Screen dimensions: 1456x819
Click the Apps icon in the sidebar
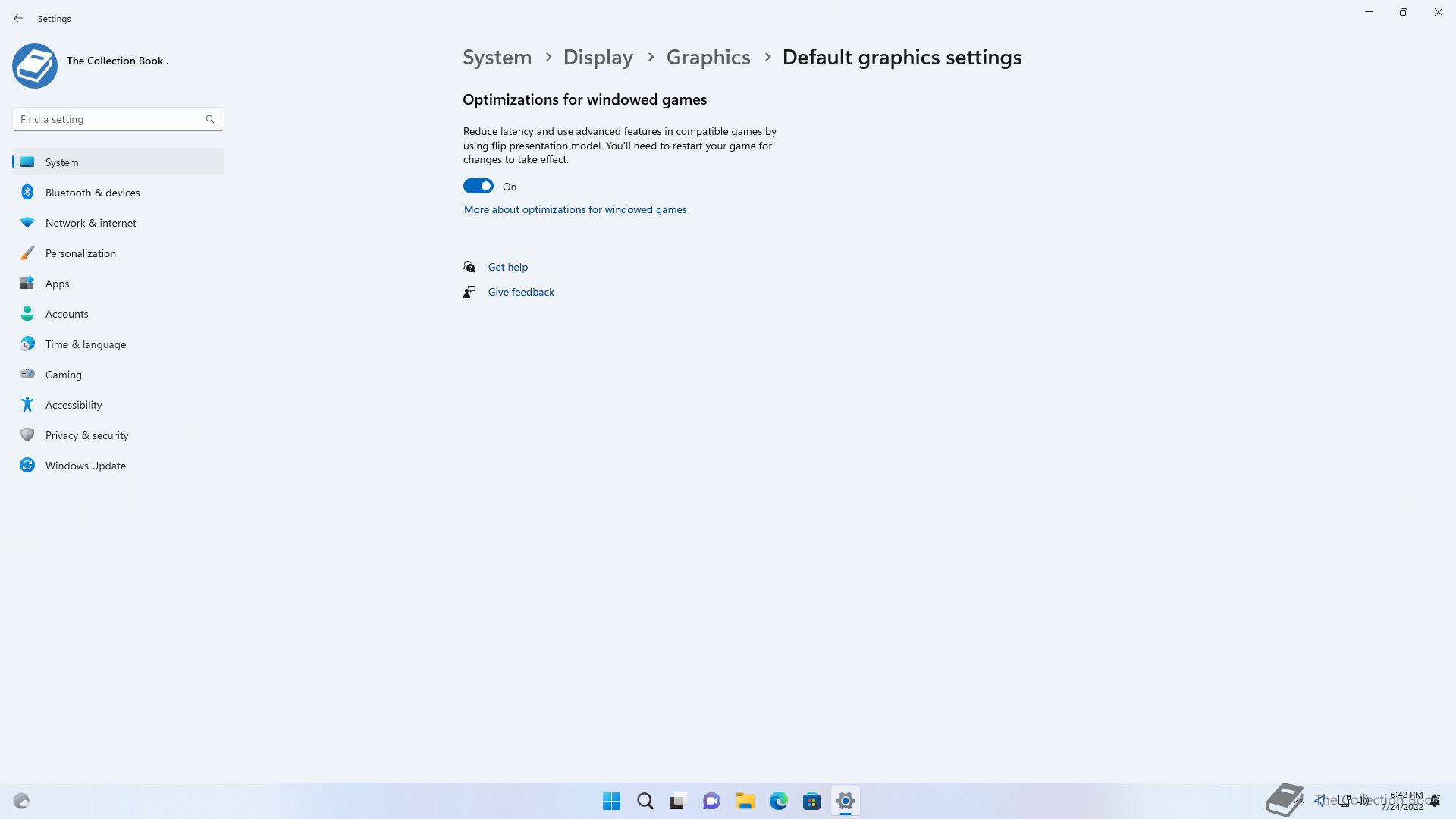[27, 283]
